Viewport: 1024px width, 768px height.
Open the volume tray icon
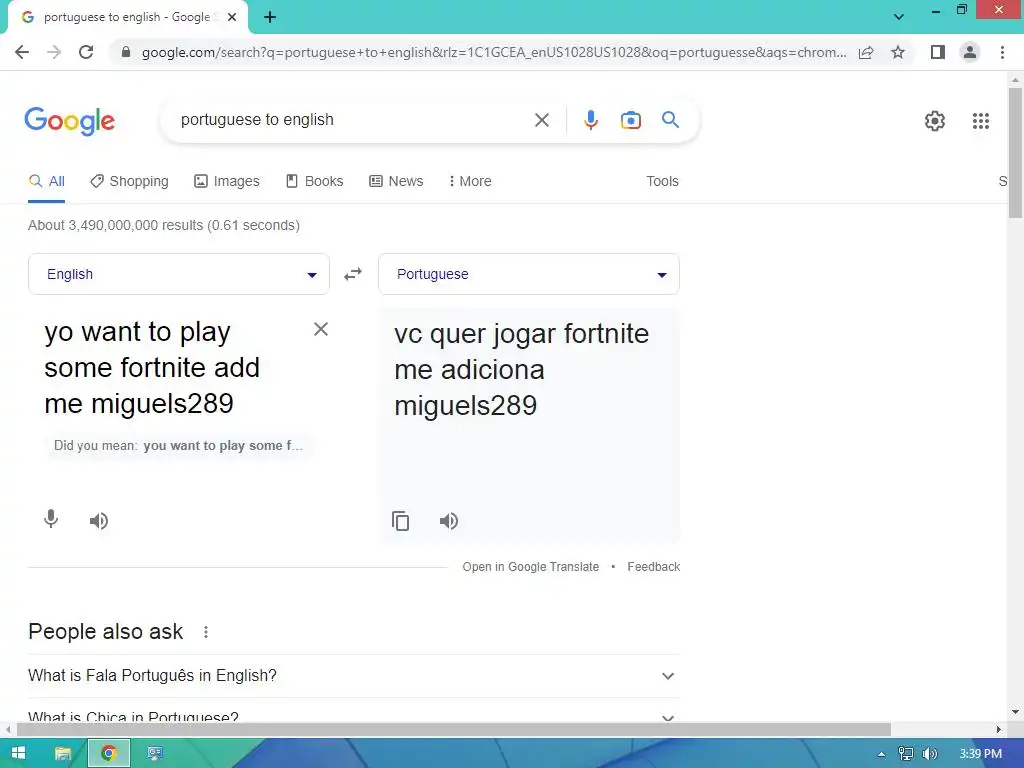coord(929,754)
